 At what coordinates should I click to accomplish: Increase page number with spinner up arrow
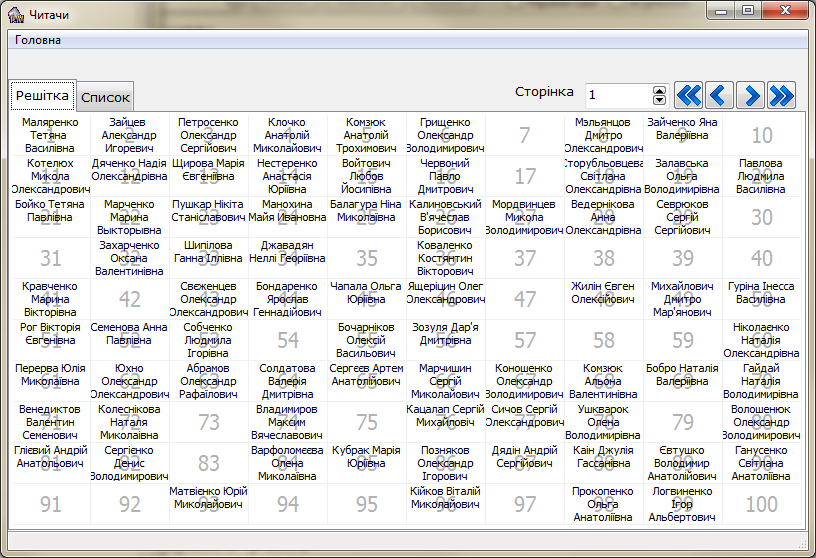pyautogui.click(x=659, y=90)
